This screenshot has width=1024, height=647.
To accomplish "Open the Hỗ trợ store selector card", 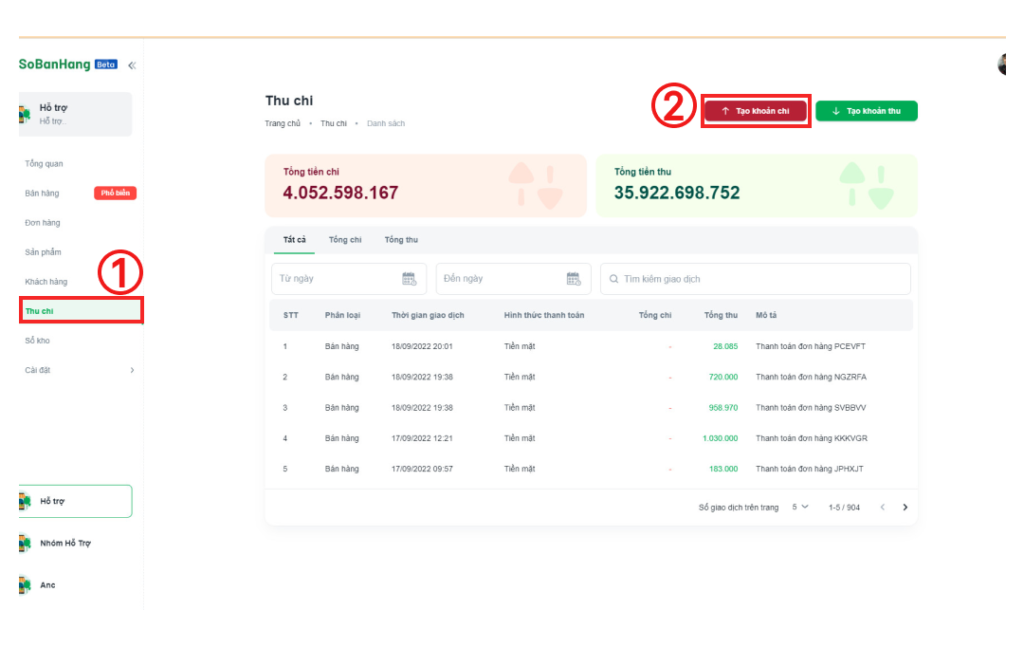I will (75, 114).
